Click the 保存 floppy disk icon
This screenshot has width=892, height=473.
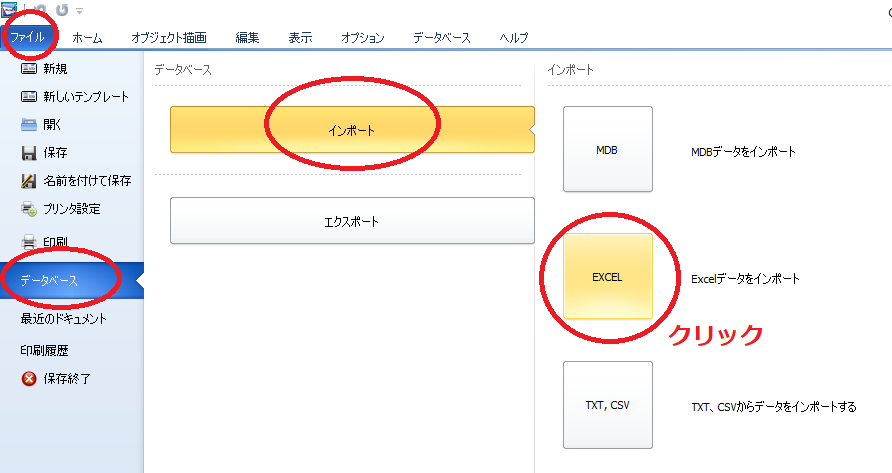(x=28, y=153)
